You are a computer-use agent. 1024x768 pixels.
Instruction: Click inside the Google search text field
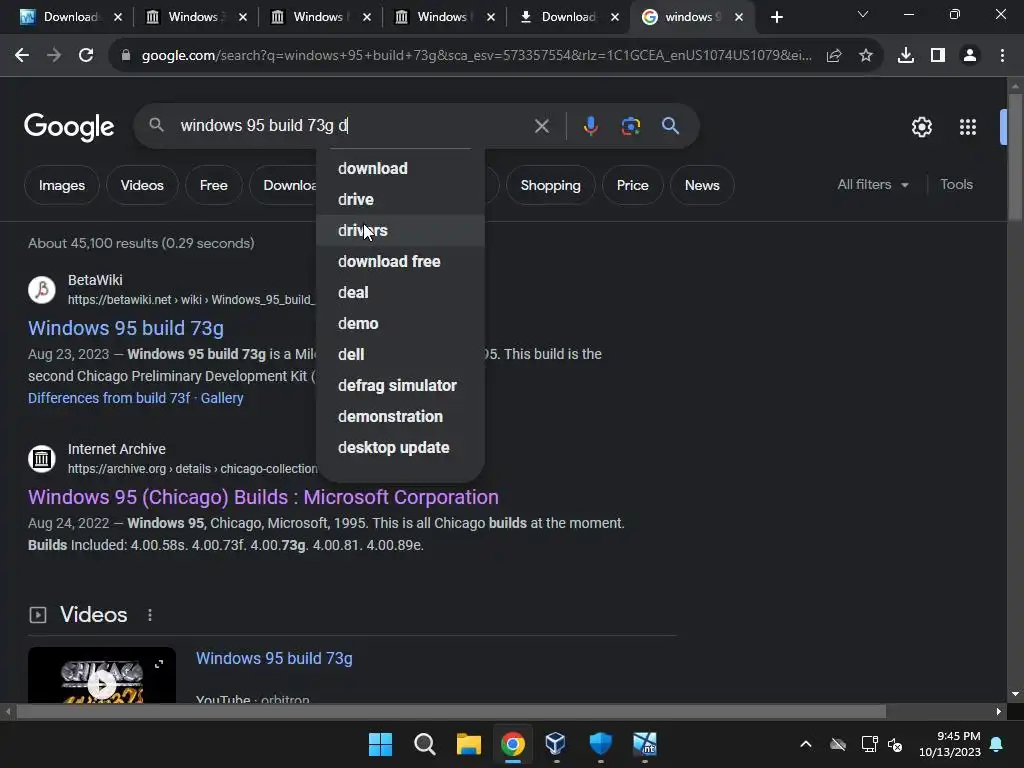tap(353, 125)
